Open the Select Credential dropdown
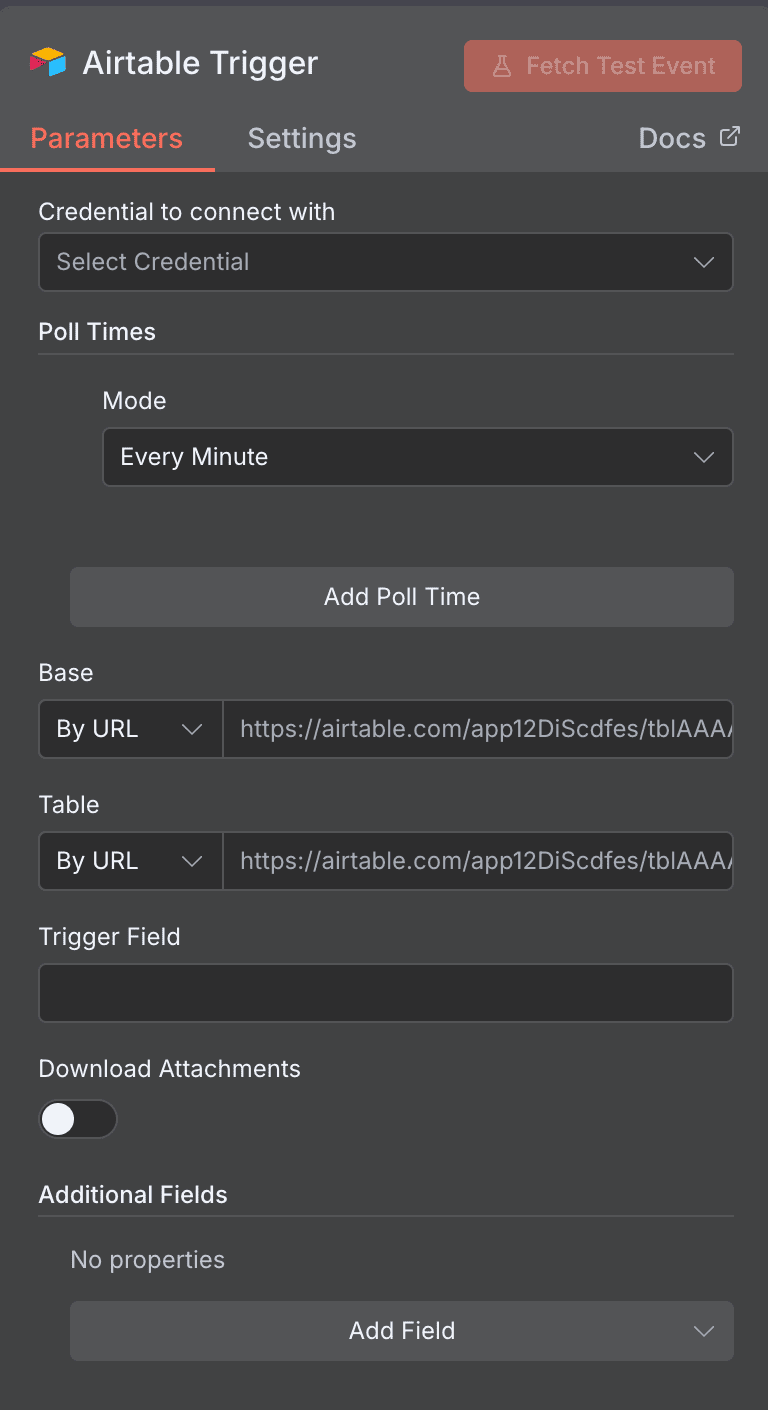This screenshot has width=768, height=1410. pos(385,261)
